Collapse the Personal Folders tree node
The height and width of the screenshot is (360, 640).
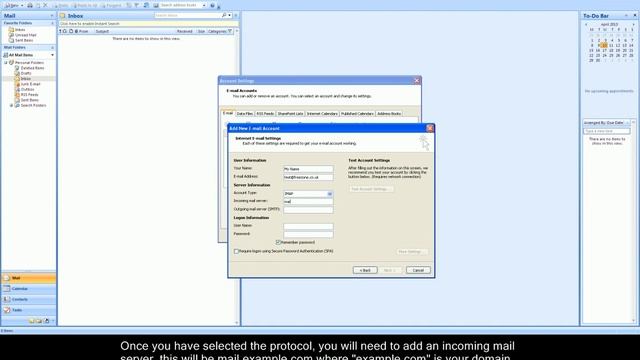tap(6, 63)
